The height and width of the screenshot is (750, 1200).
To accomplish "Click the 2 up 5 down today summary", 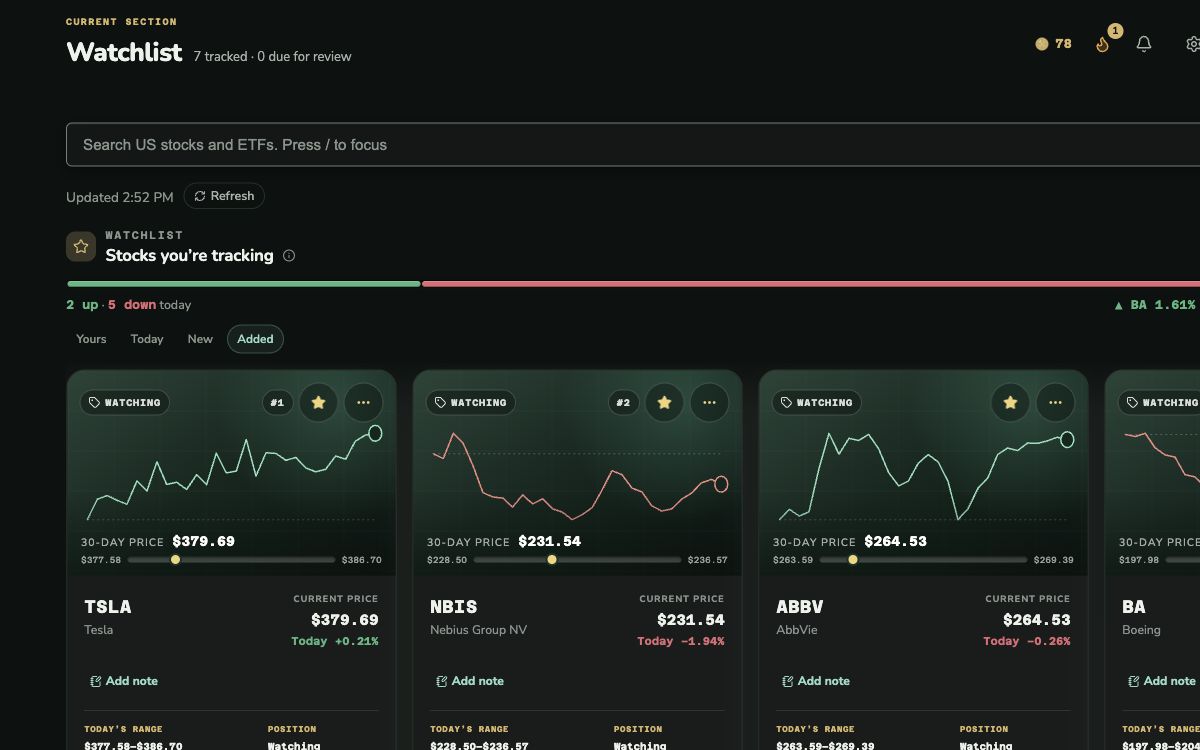I will pos(128,305).
